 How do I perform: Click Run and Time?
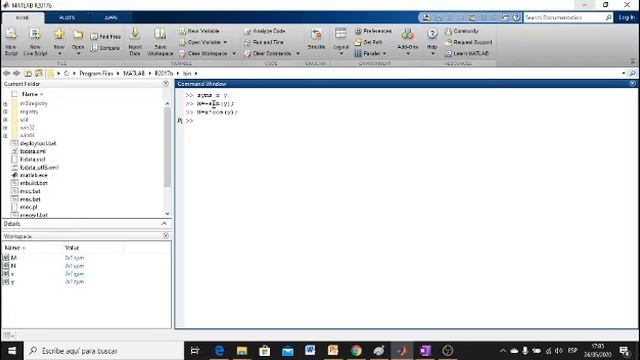(x=264, y=42)
